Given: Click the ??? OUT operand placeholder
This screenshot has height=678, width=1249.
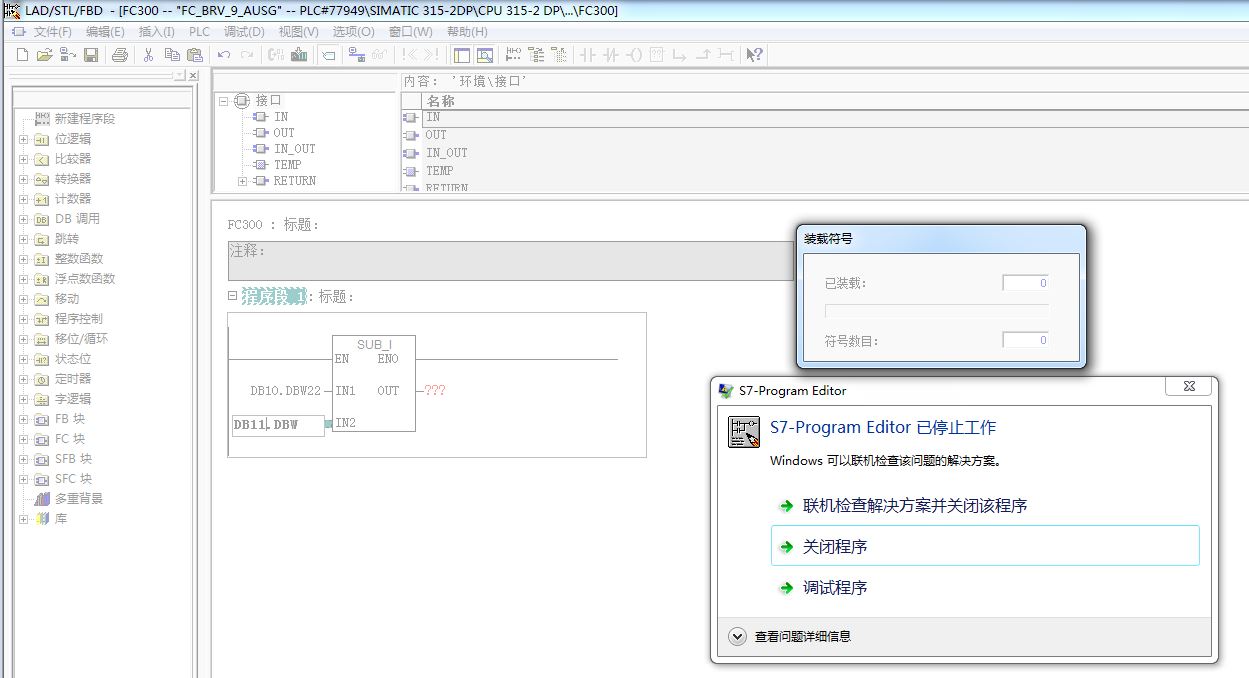Looking at the screenshot, I should tap(435, 391).
